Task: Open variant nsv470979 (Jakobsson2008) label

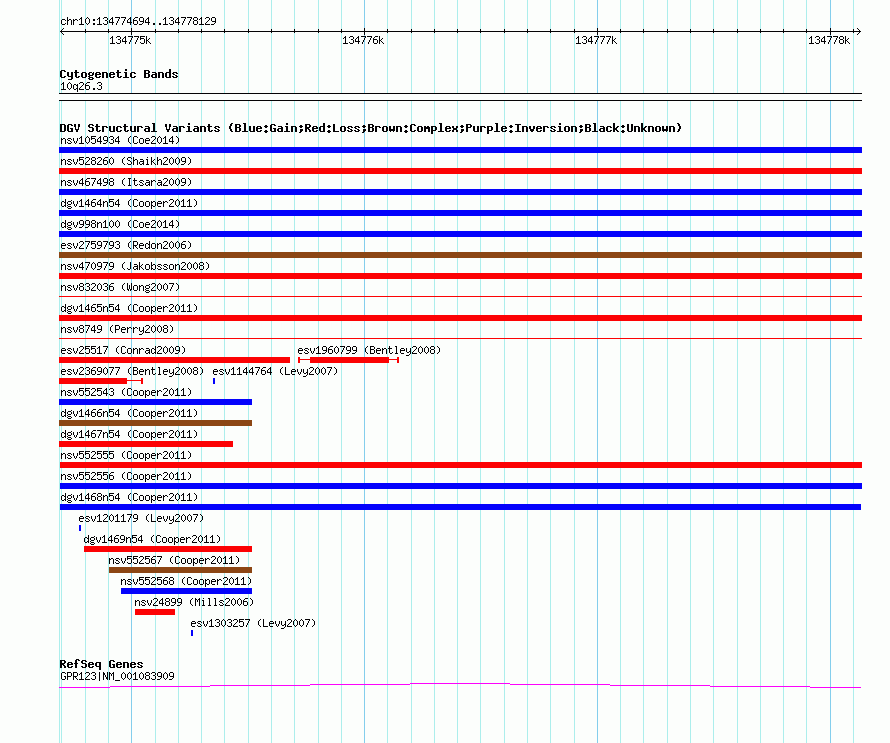Action: pos(135,266)
